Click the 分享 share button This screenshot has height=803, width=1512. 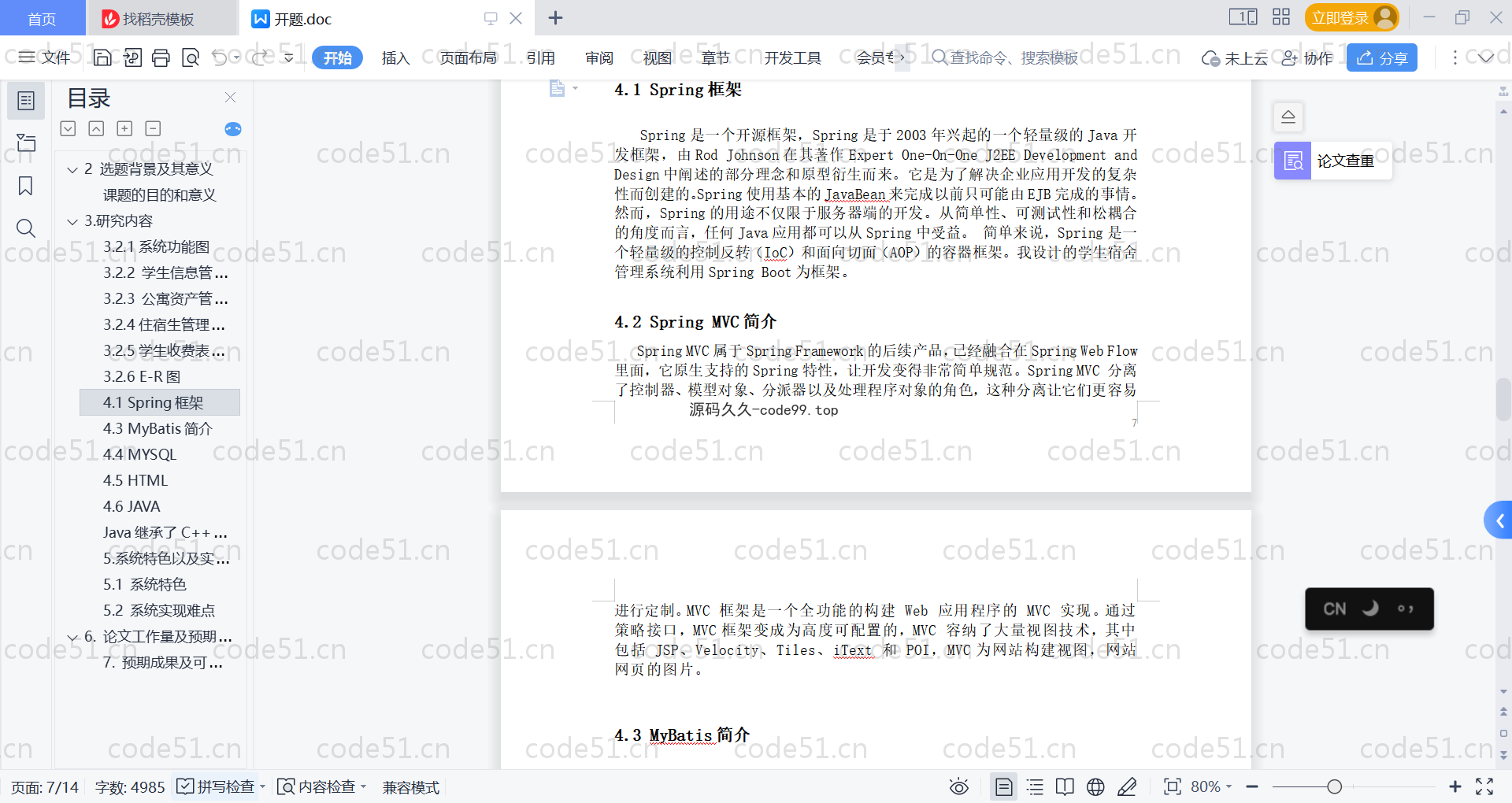pyautogui.click(x=1382, y=57)
